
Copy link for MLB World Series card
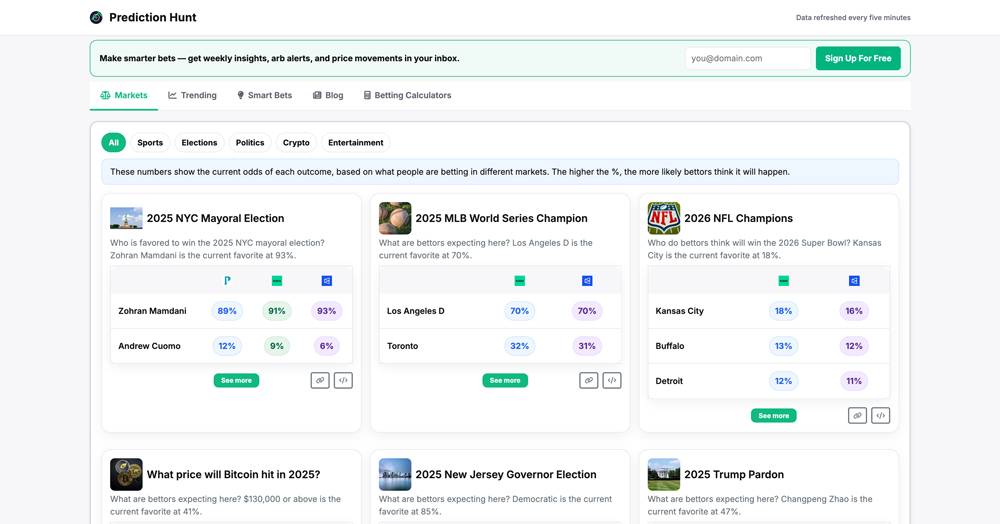[x=589, y=380]
